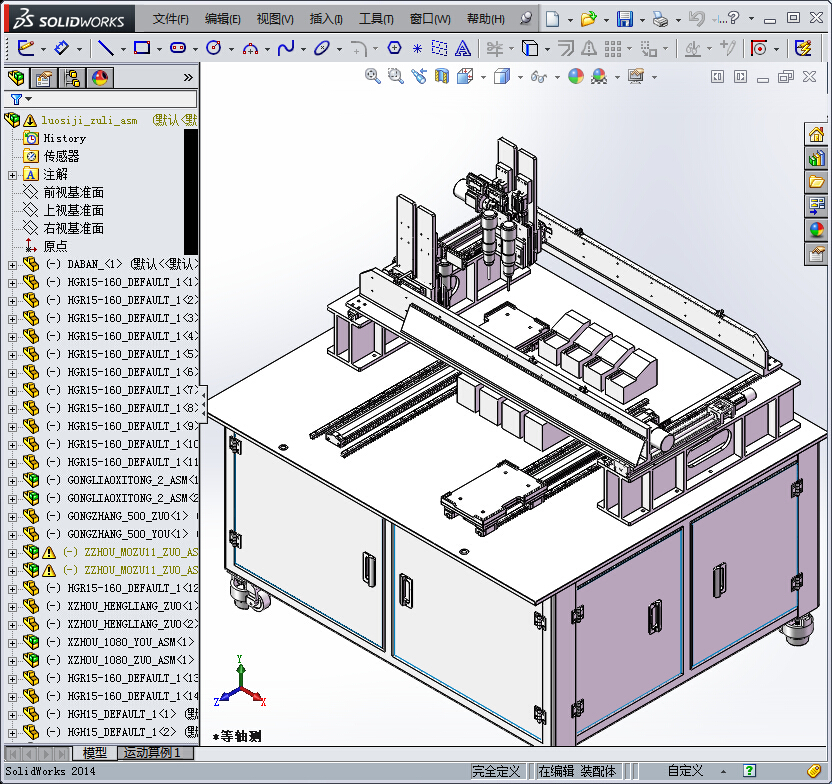The width and height of the screenshot is (832, 784).
Task: Click the Edit Appearance color ball icon
Action: (576, 76)
